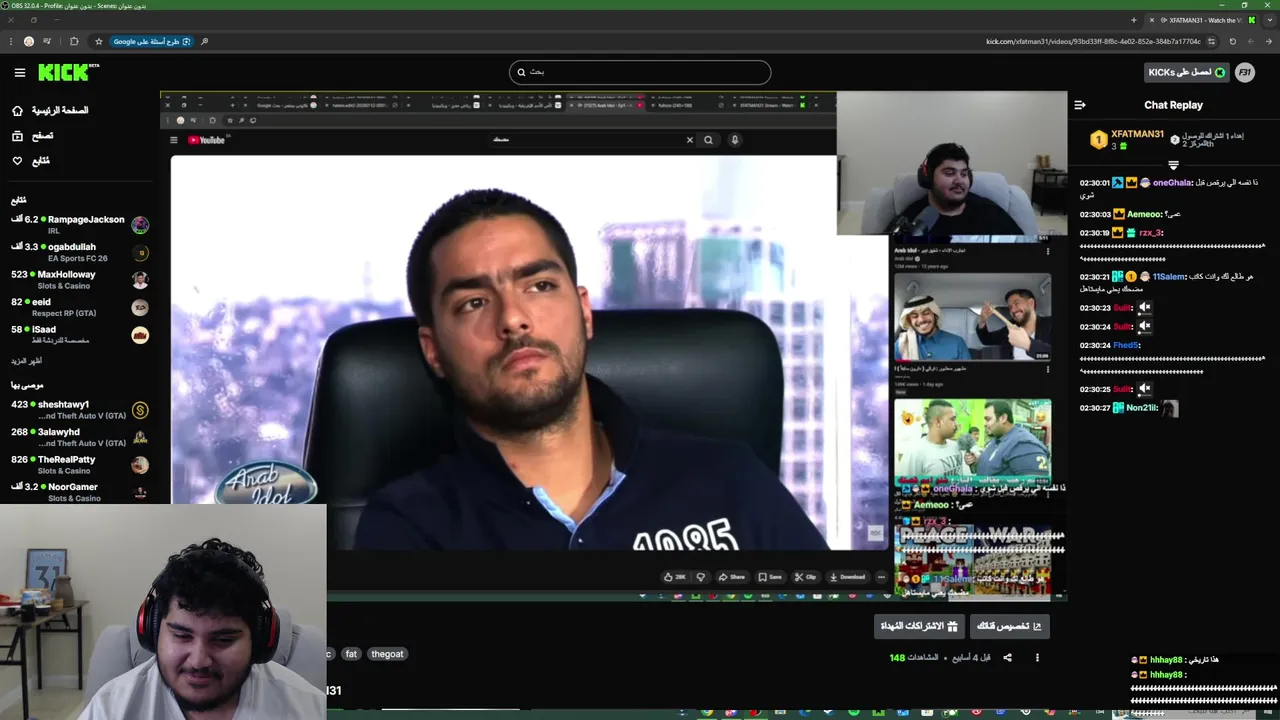Open the browser media control icon
1280x720 pixels.
click(x=47, y=41)
